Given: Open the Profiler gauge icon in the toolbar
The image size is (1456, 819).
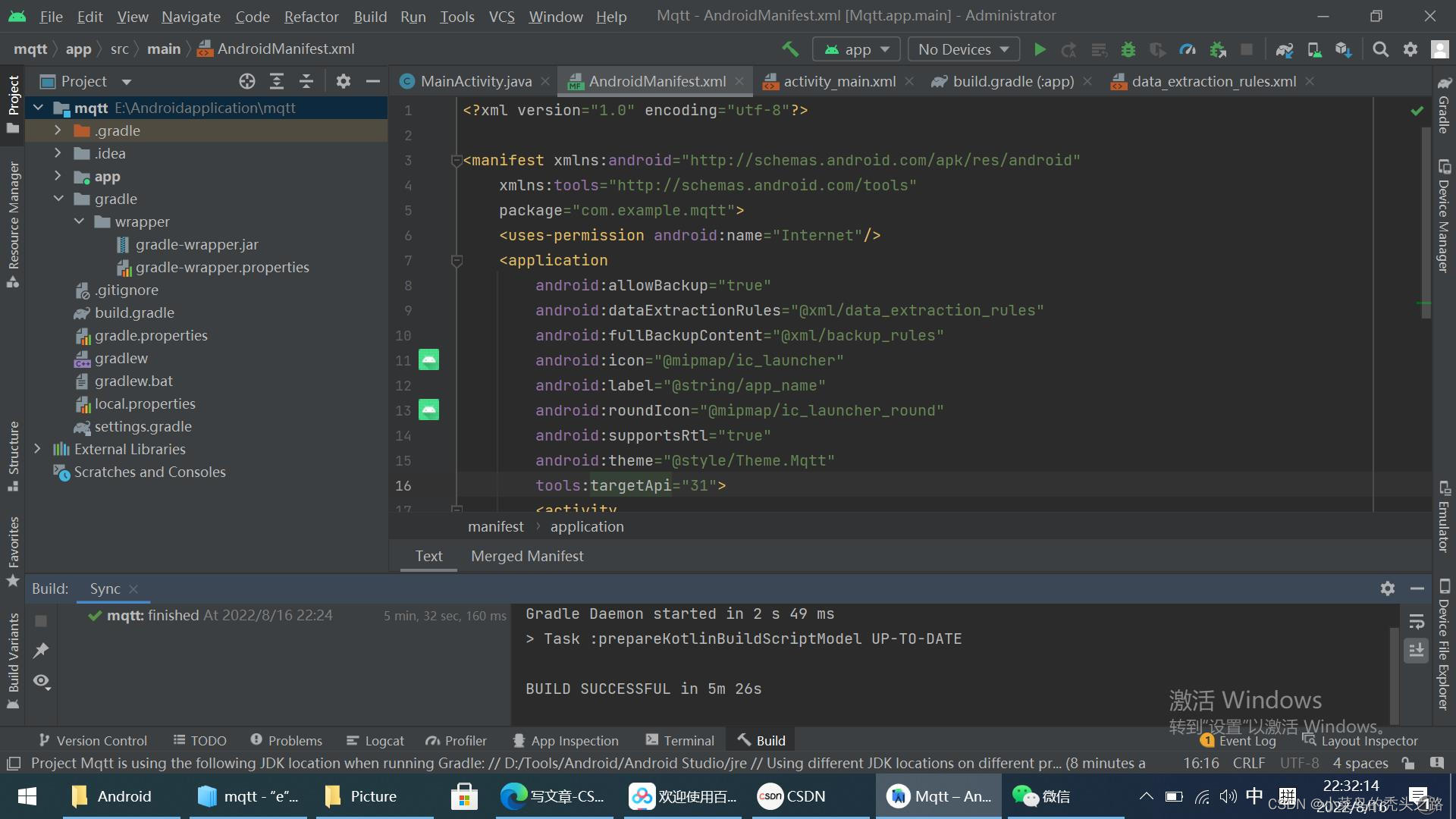Looking at the screenshot, I should point(1188,49).
